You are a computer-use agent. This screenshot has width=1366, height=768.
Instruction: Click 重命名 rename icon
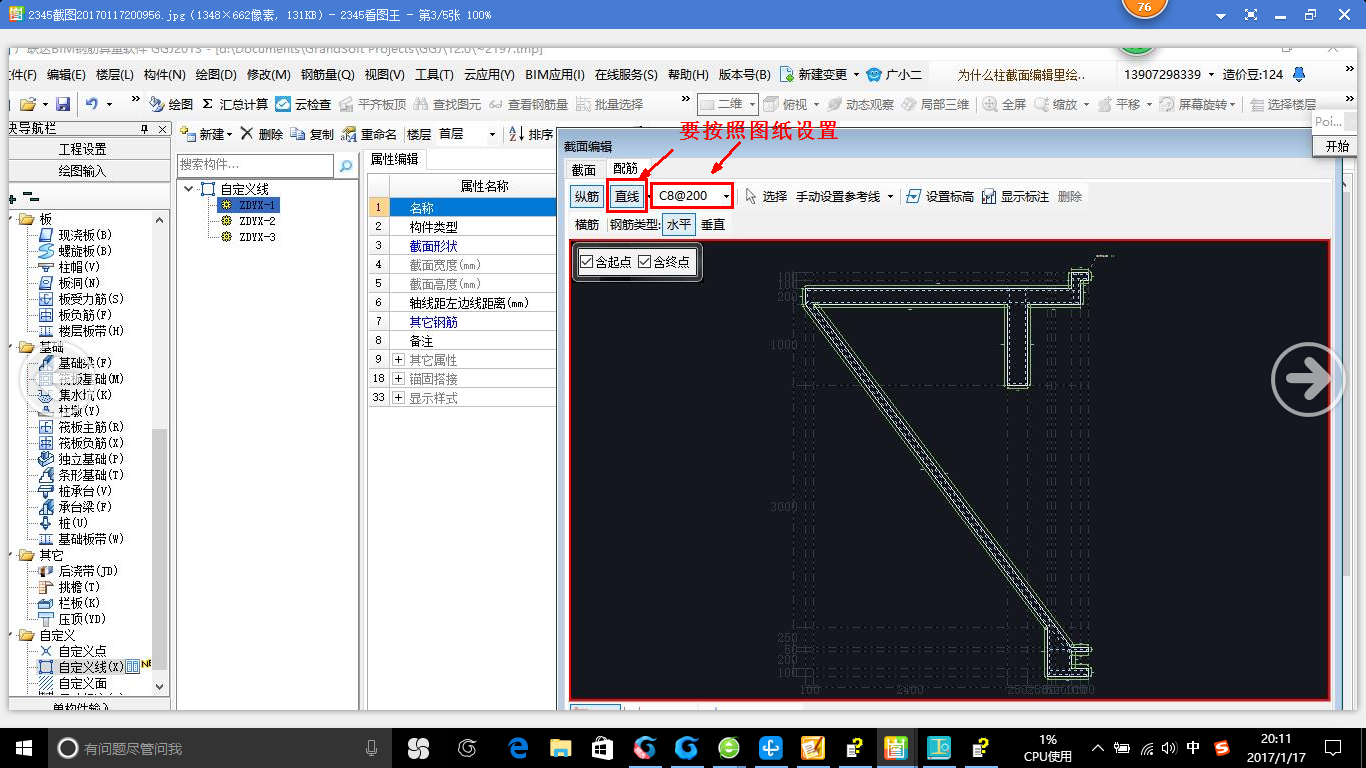349,134
